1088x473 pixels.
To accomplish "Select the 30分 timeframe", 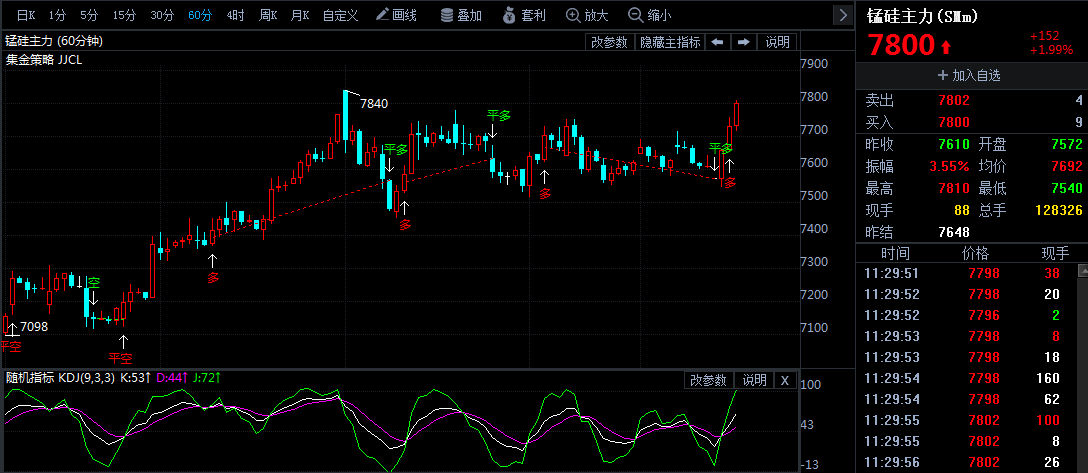I will coord(162,15).
